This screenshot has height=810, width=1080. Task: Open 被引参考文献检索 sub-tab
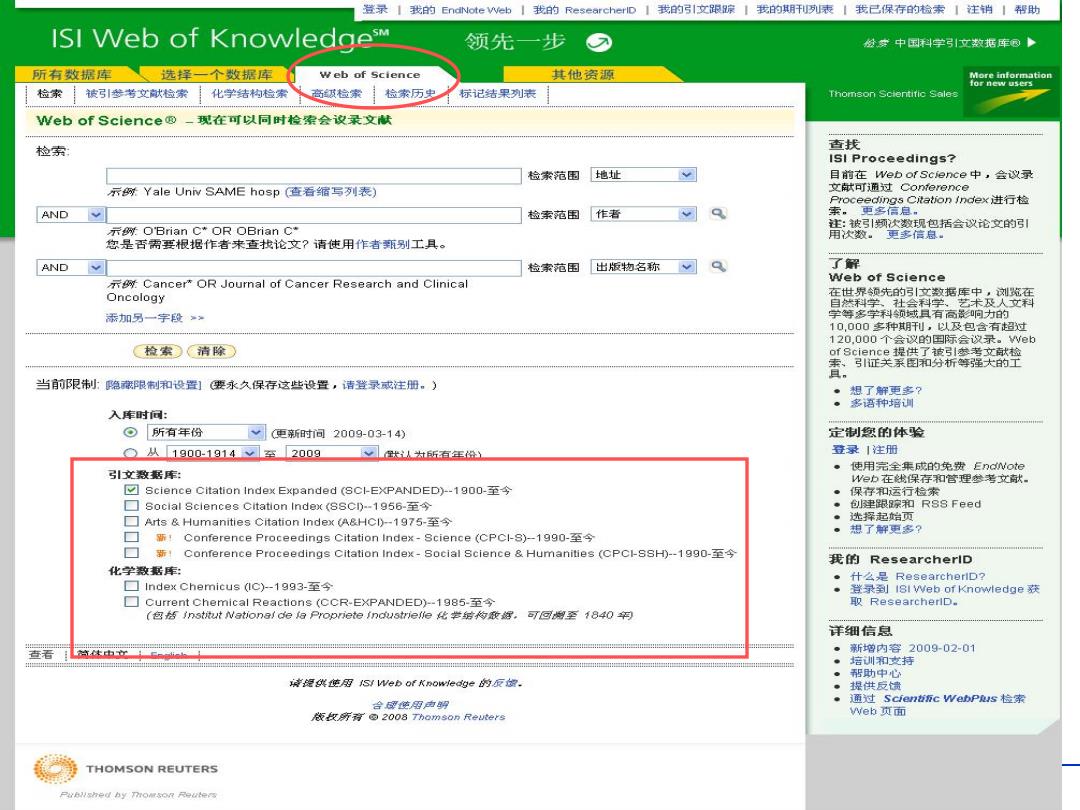(x=136, y=94)
